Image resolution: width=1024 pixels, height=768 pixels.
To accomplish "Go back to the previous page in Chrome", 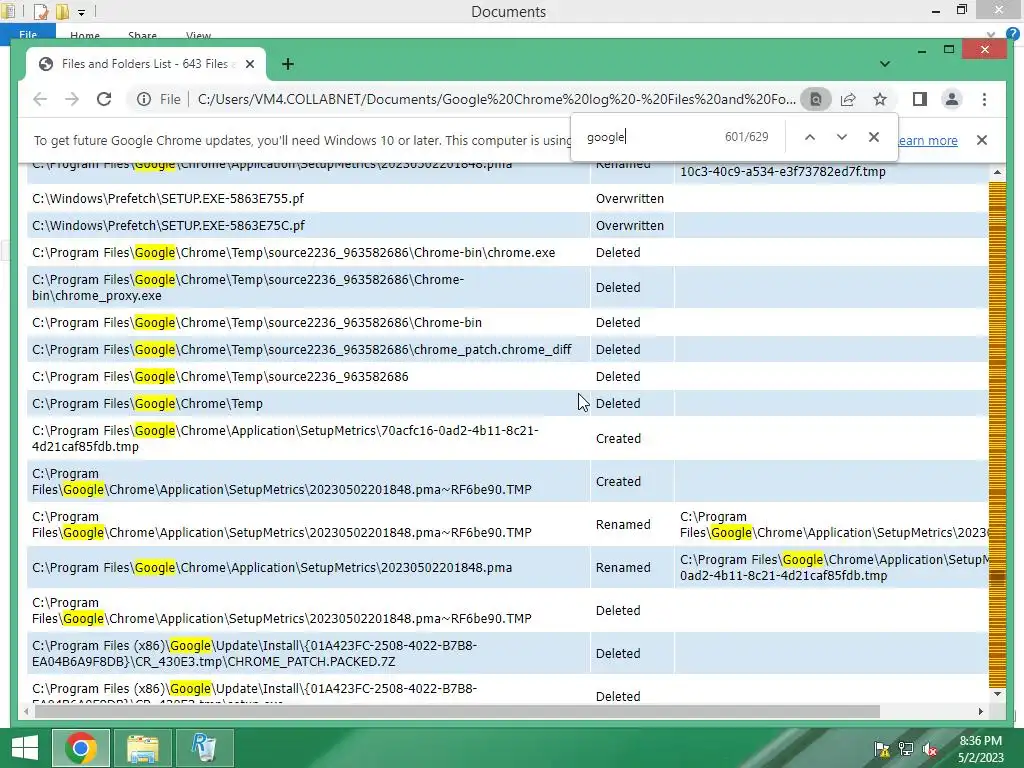I will point(40,99).
